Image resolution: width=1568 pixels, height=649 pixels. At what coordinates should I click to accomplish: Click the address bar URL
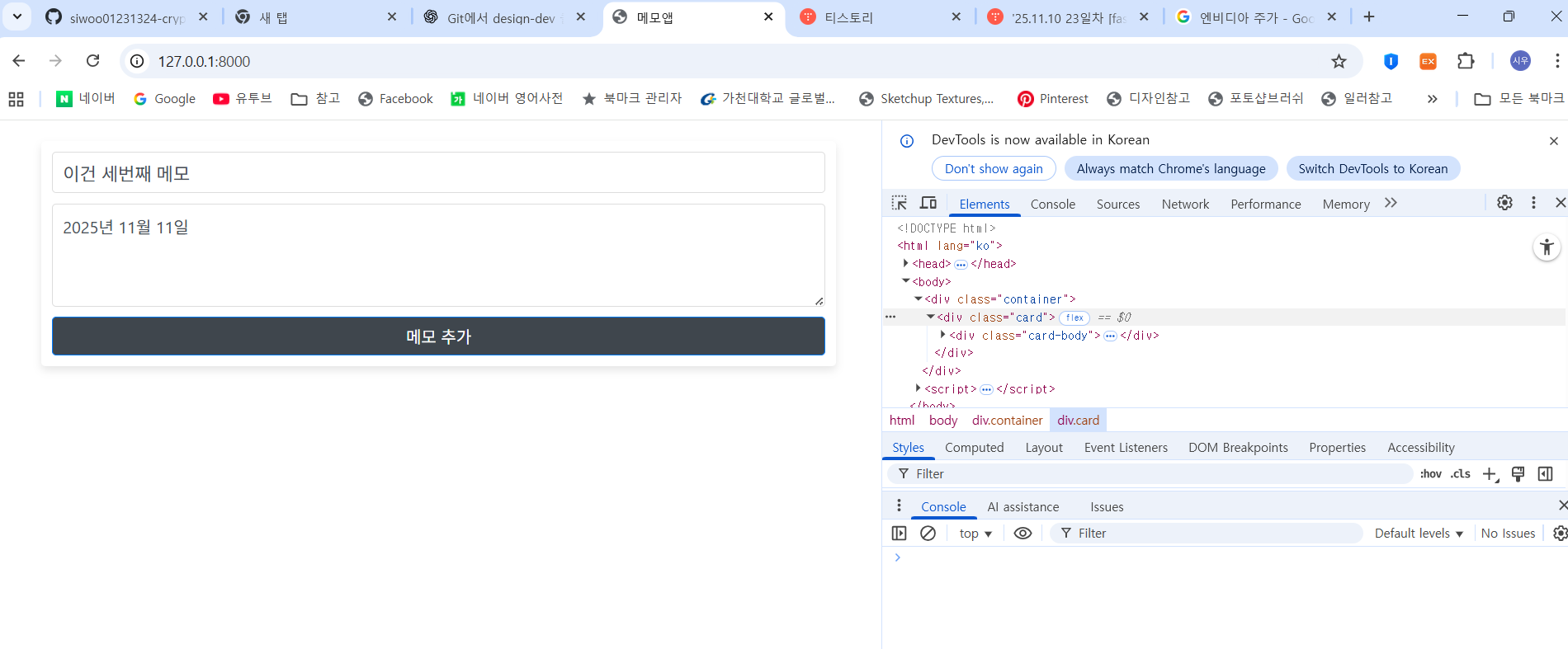(204, 61)
